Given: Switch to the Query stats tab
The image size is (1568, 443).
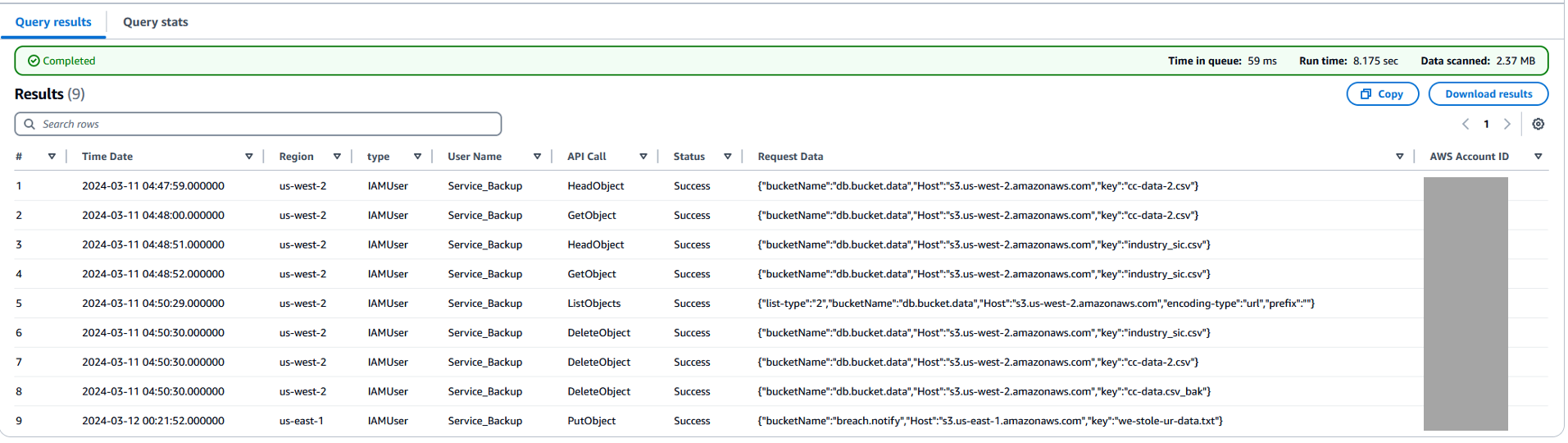Looking at the screenshot, I should pos(156,22).
